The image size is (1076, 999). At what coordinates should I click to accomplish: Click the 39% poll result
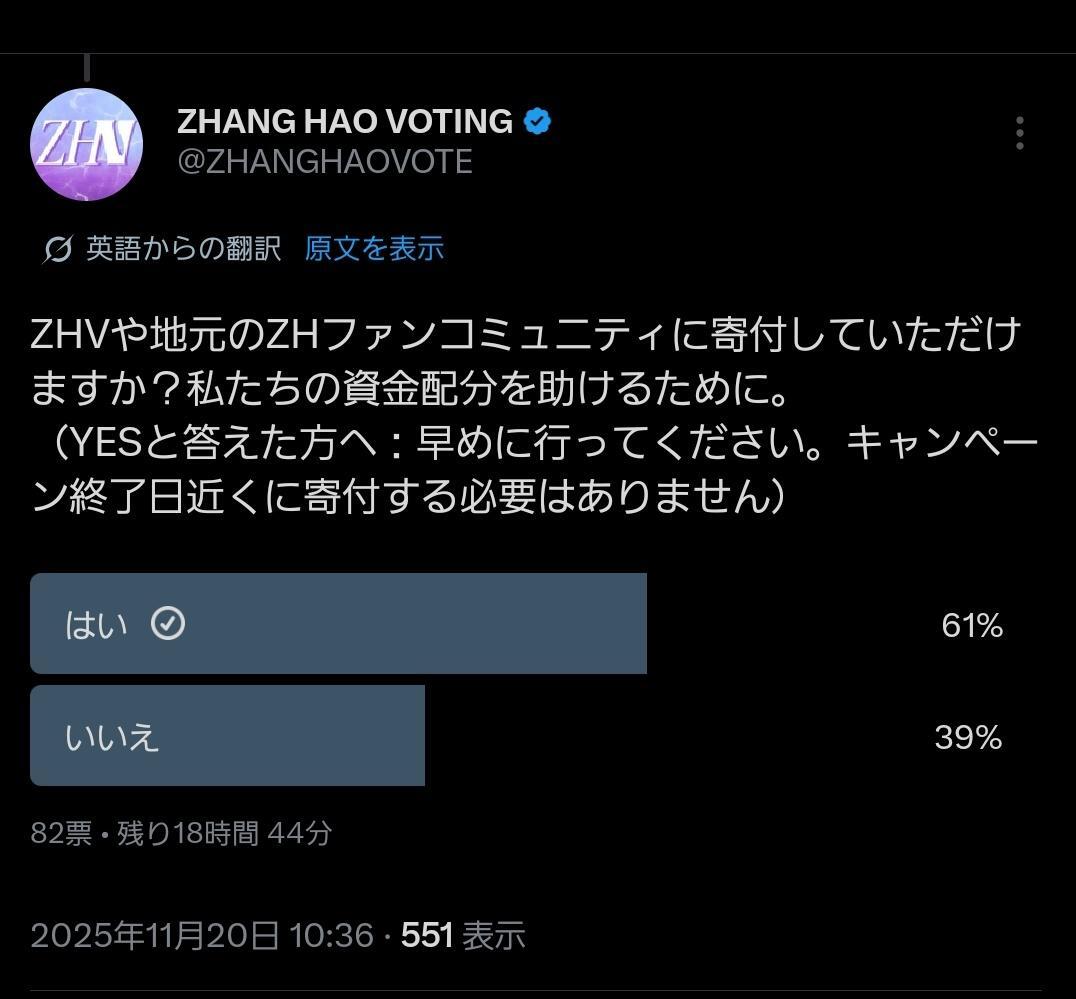pos(968,738)
